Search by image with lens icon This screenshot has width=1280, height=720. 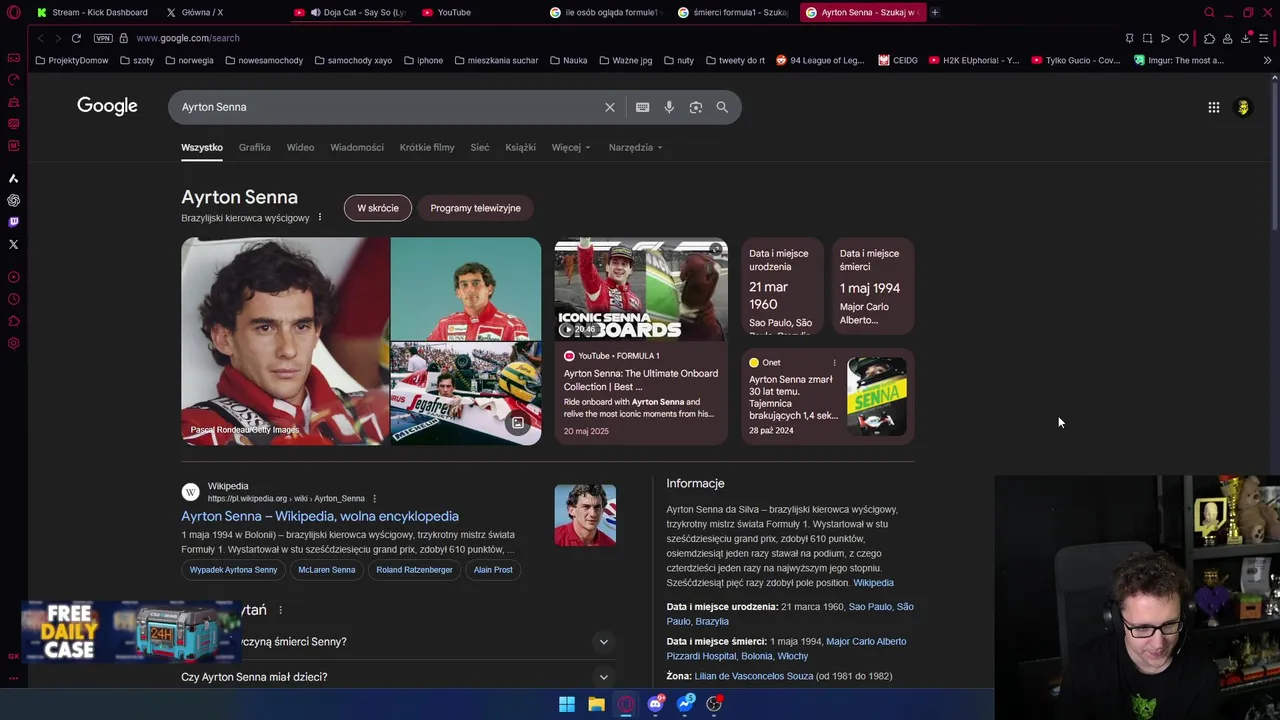click(x=696, y=107)
